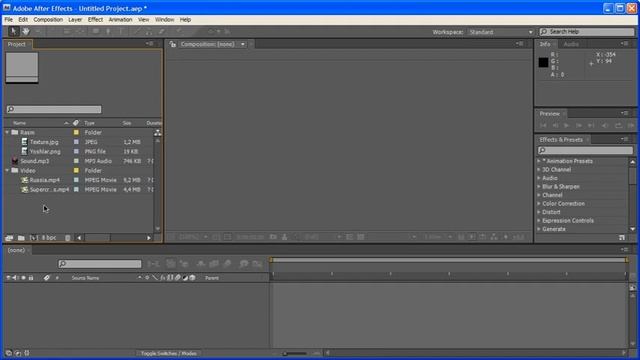Click the third timeline bottom-left icon
Viewport: 640px width, 360px height.
(x=27, y=353)
